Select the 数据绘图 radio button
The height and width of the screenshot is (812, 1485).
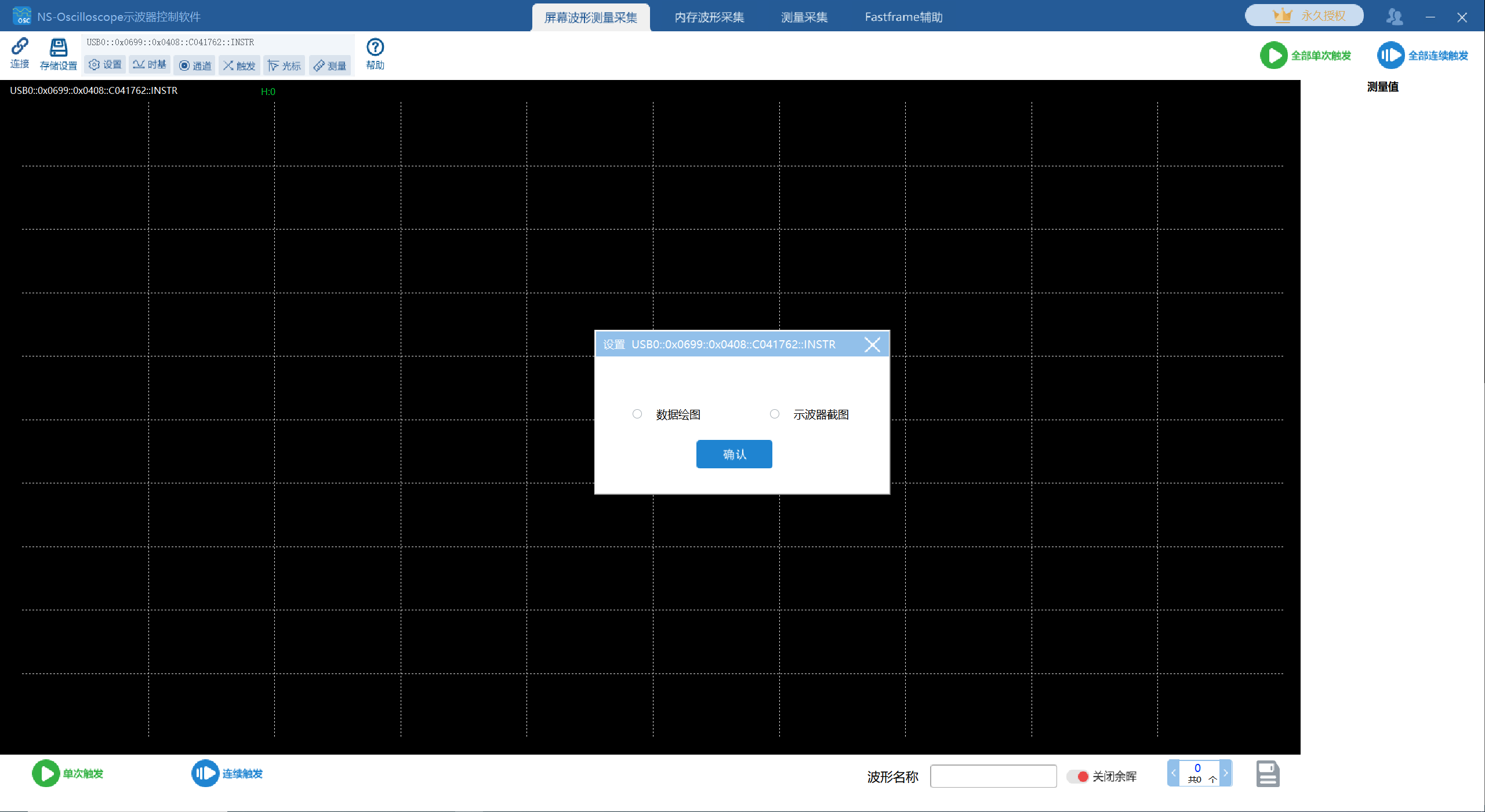(637, 414)
